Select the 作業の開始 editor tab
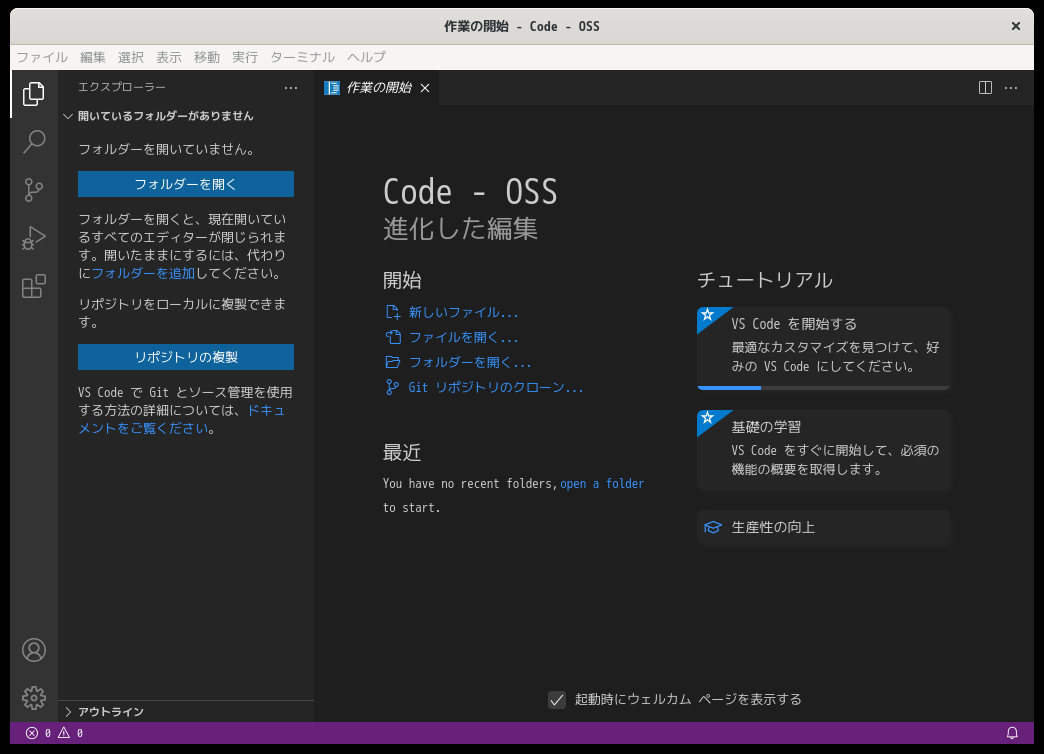This screenshot has height=754, width=1044. pyautogui.click(x=378, y=88)
